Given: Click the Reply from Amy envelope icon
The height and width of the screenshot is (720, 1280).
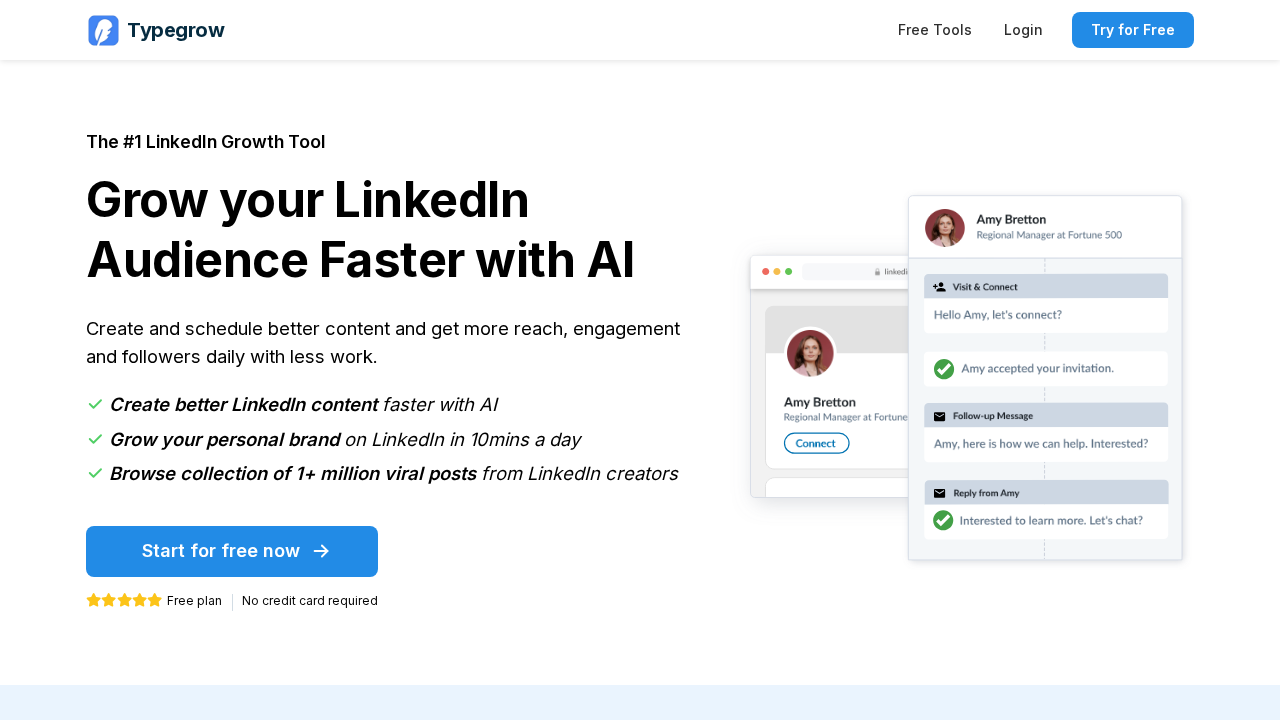Looking at the screenshot, I should coord(939,493).
